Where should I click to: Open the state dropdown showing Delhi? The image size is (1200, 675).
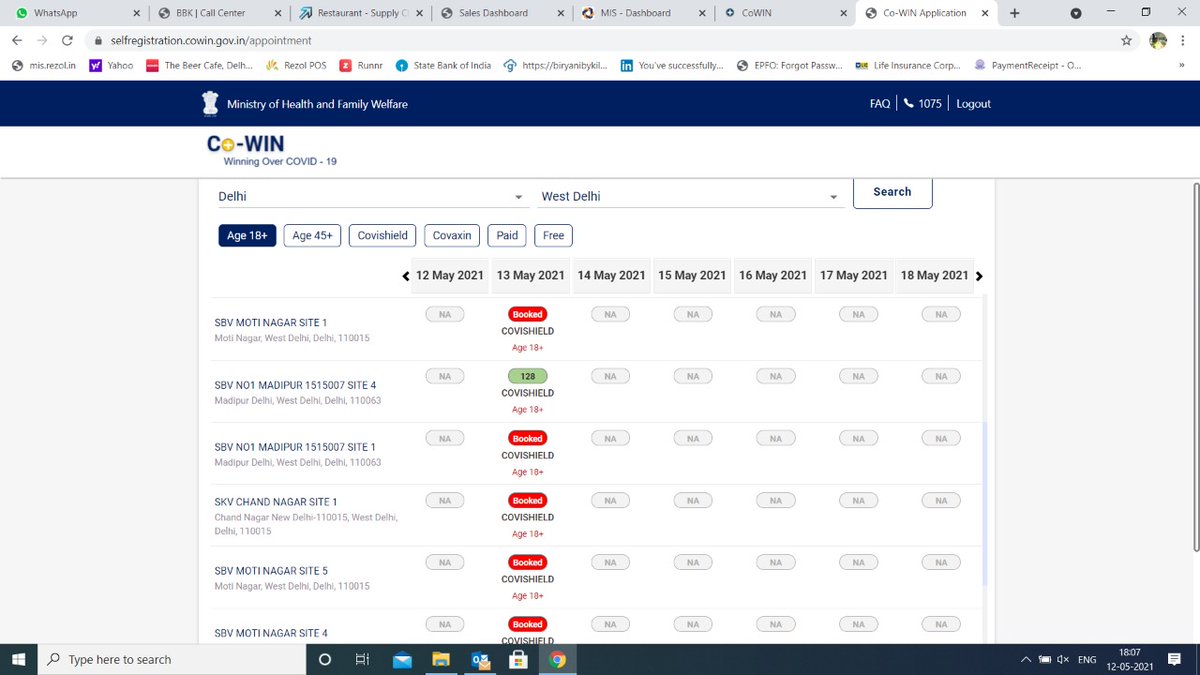pyautogui.click(x=371, y=197)
